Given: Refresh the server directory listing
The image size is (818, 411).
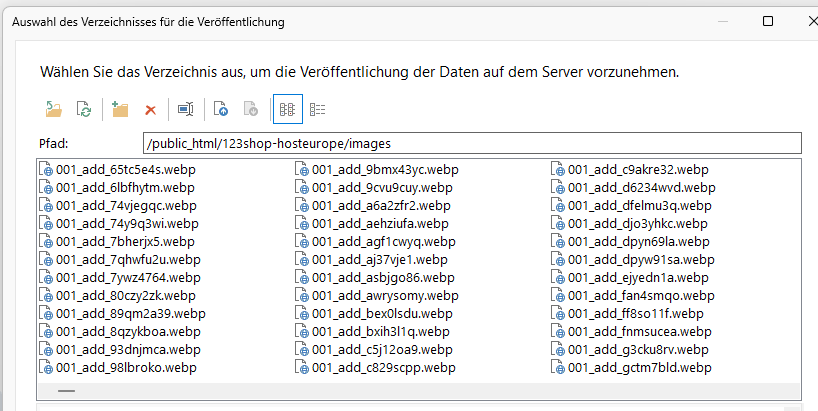Looking at the screenshot, I should (84, 109).
